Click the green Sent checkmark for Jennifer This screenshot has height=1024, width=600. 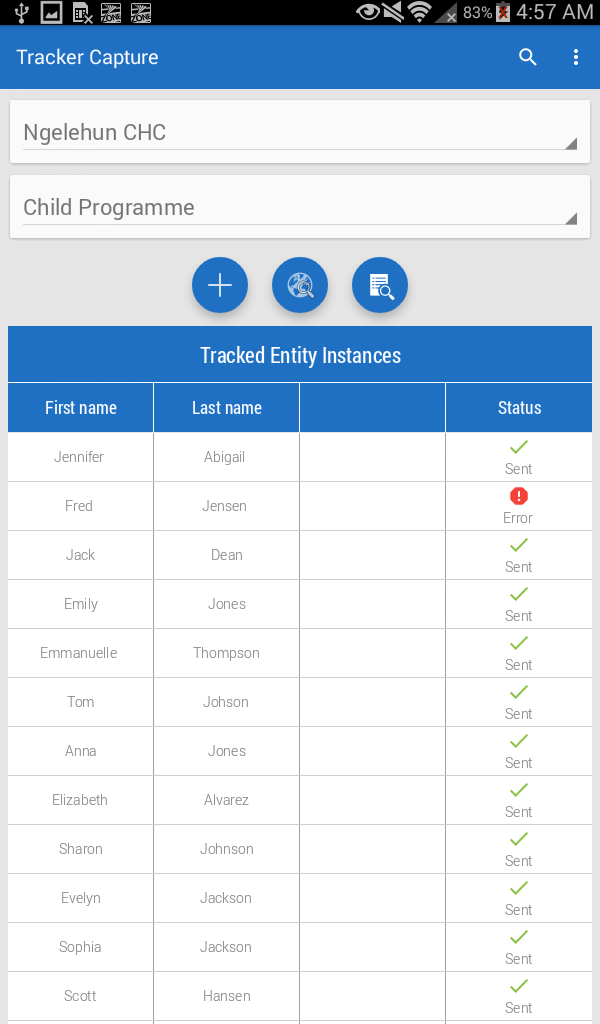point(518,447)
